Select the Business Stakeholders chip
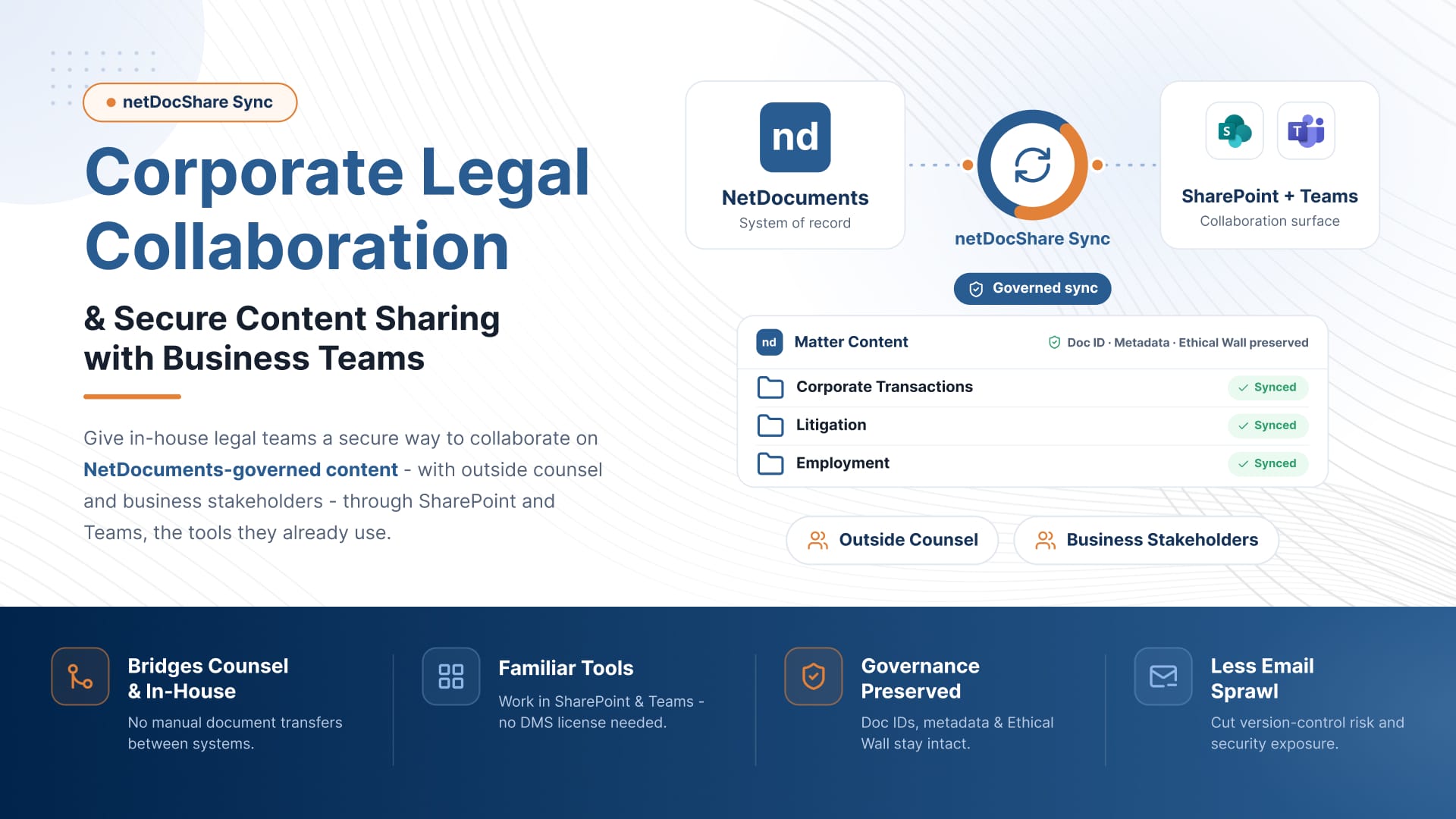The height and width of the screenshot is (819, 1456). click(1146, 540)
